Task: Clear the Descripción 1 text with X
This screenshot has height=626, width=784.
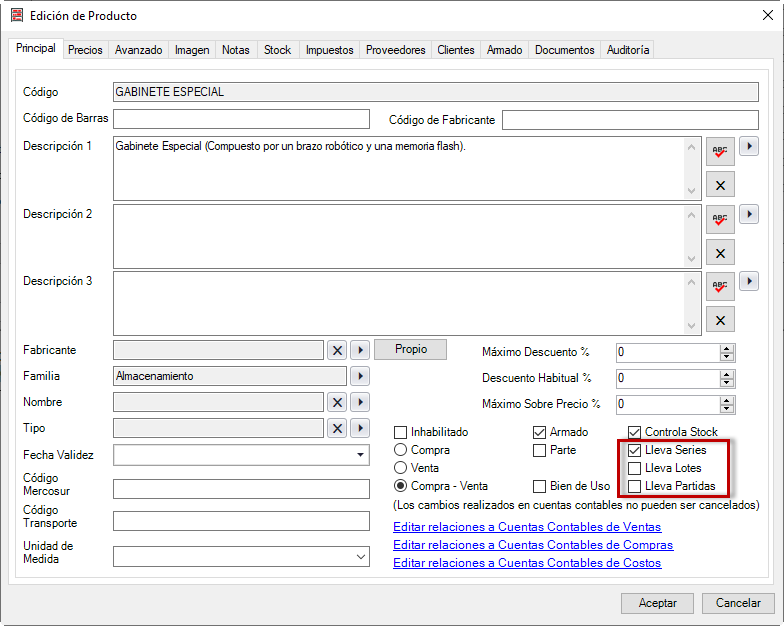Action: click(720, 186)
